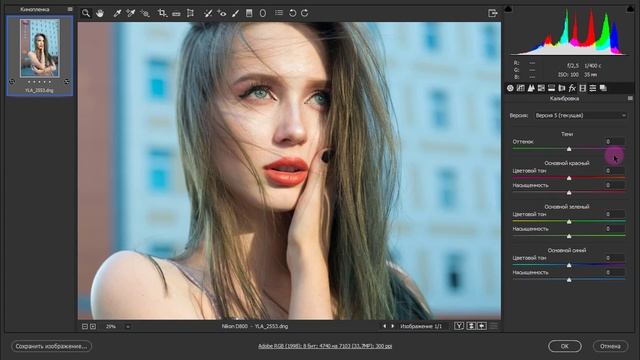Image resolution: width=640 pixels, height=360 pixels.
Task: Swap before and after settings
Action: 471,326
